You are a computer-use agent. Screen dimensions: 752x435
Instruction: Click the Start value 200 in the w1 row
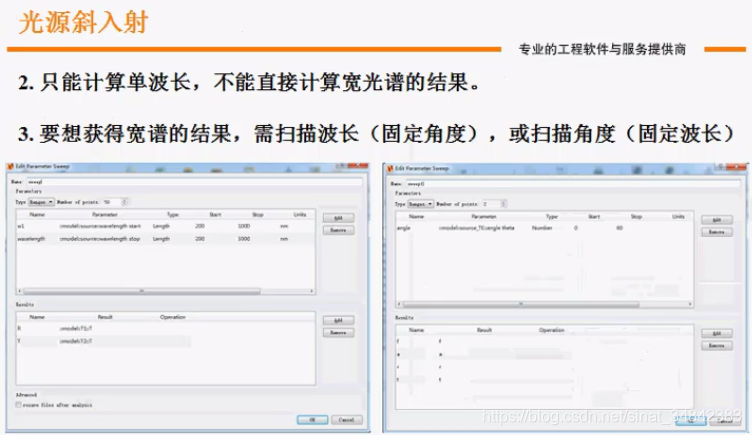coord(200,226)
